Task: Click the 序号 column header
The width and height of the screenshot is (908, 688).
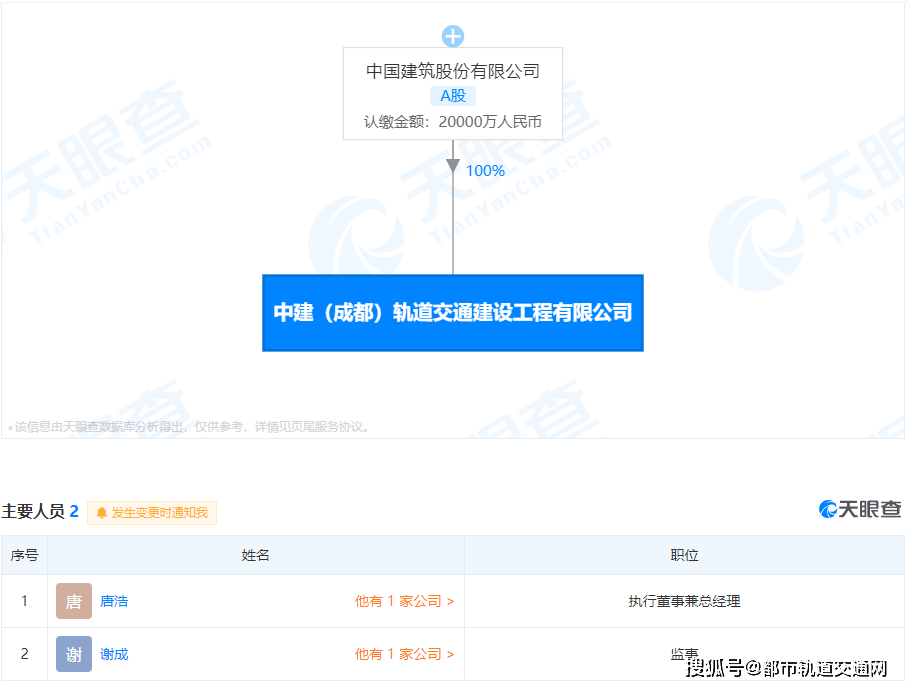Action: pos(24,555)
